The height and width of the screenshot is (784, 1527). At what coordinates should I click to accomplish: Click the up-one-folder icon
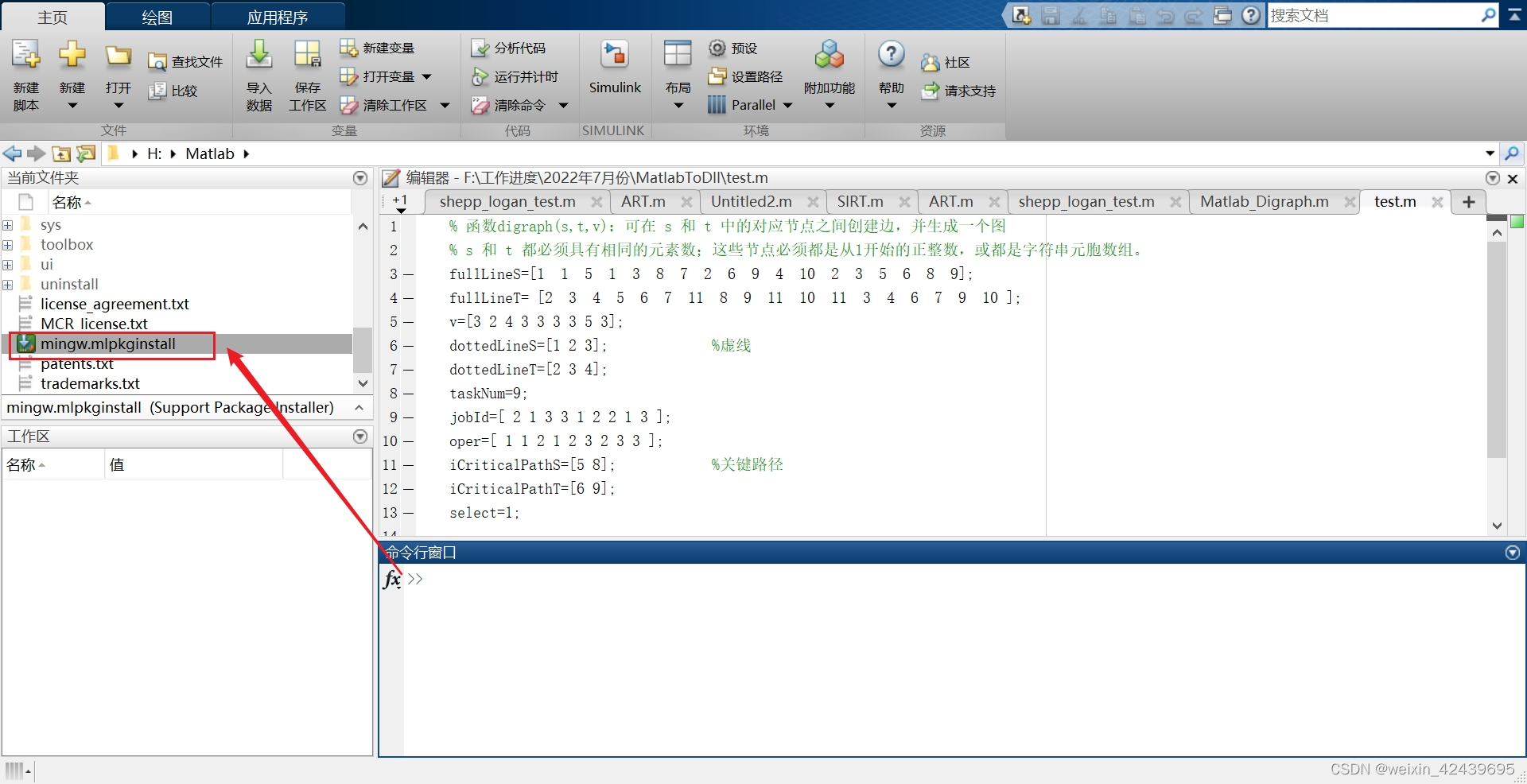61,153
